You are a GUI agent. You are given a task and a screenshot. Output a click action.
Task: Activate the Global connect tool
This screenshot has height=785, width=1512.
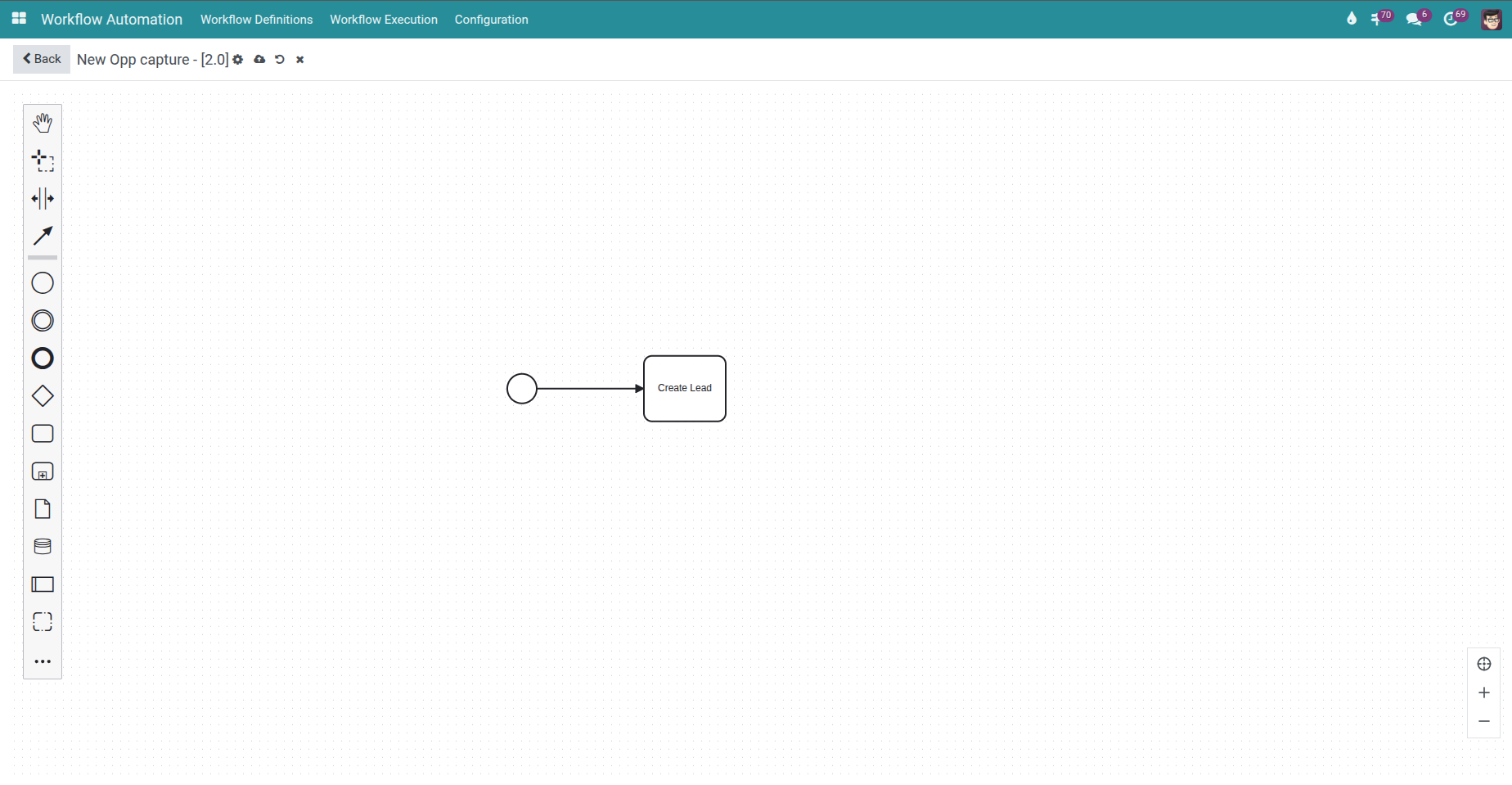click(x=42, y=237)
